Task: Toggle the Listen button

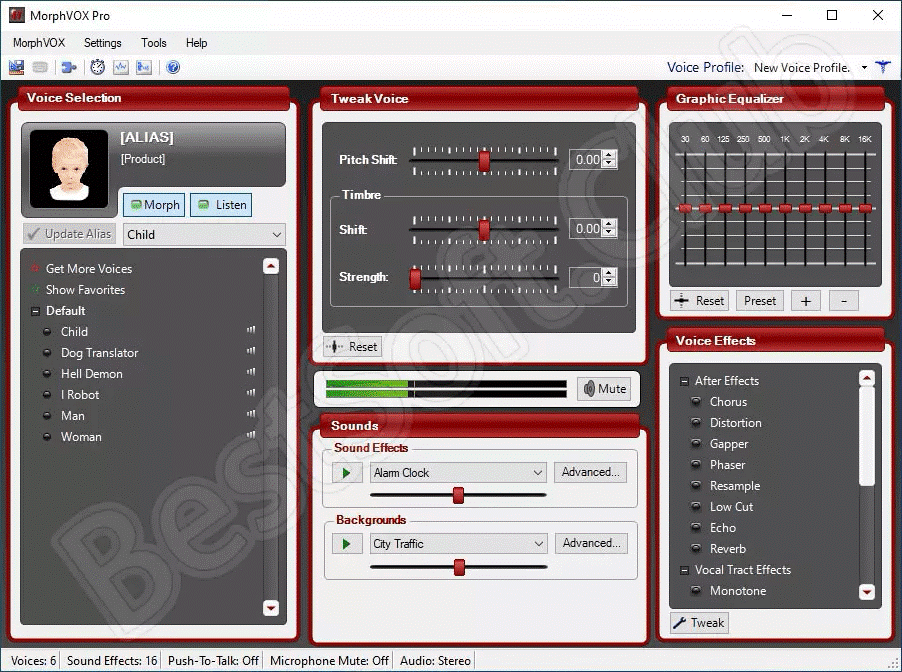Action: (221, 204)
